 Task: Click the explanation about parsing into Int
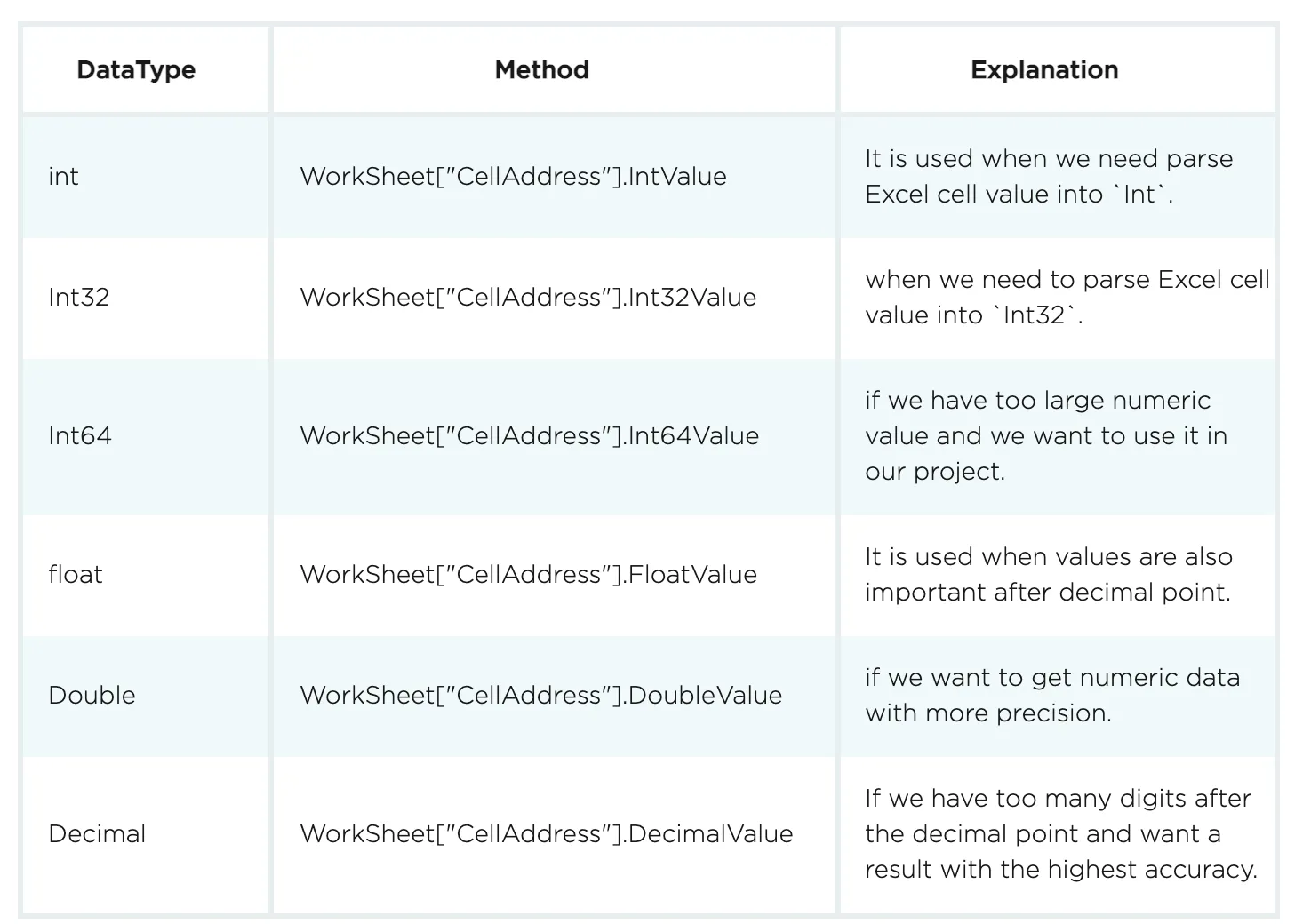[x=1049, y=177]
